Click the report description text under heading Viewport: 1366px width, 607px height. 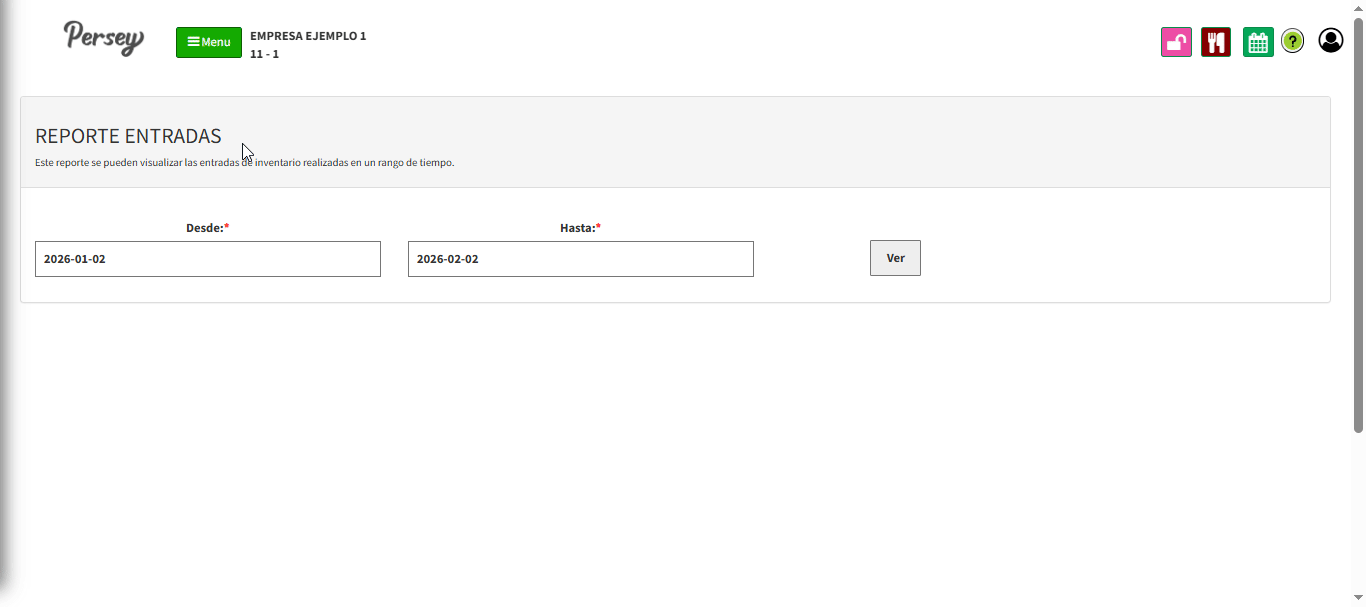pyautogui.click(x=244, y=162)
